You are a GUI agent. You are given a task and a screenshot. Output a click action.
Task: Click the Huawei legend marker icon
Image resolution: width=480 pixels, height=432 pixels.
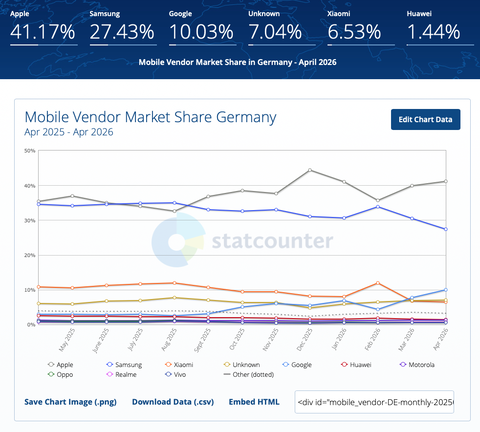pos(344,365)
